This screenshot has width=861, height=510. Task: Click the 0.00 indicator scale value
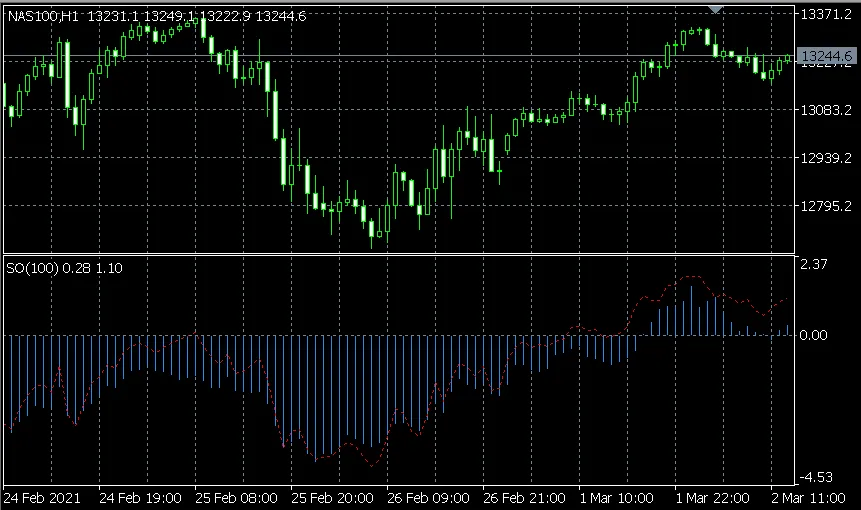813,335
